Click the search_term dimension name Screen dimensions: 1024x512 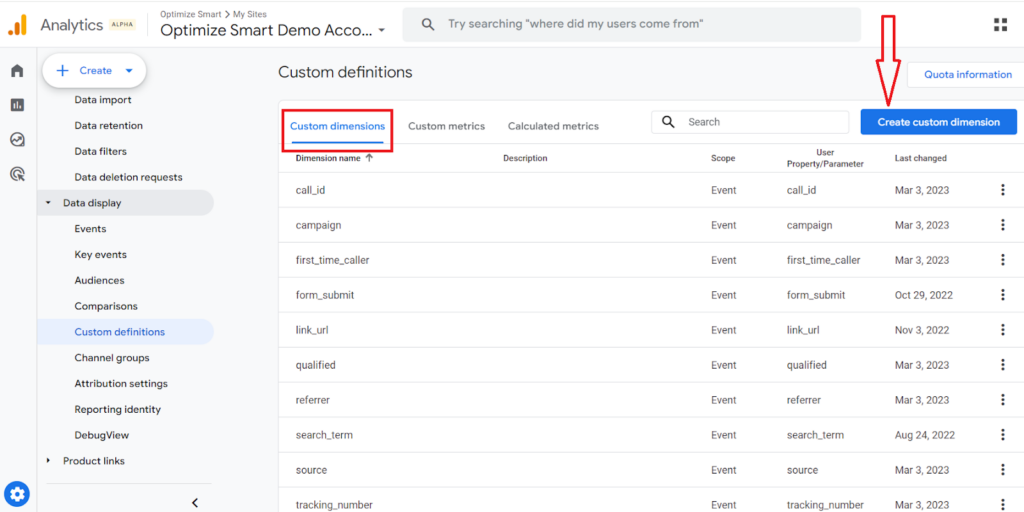pos(325,435)
